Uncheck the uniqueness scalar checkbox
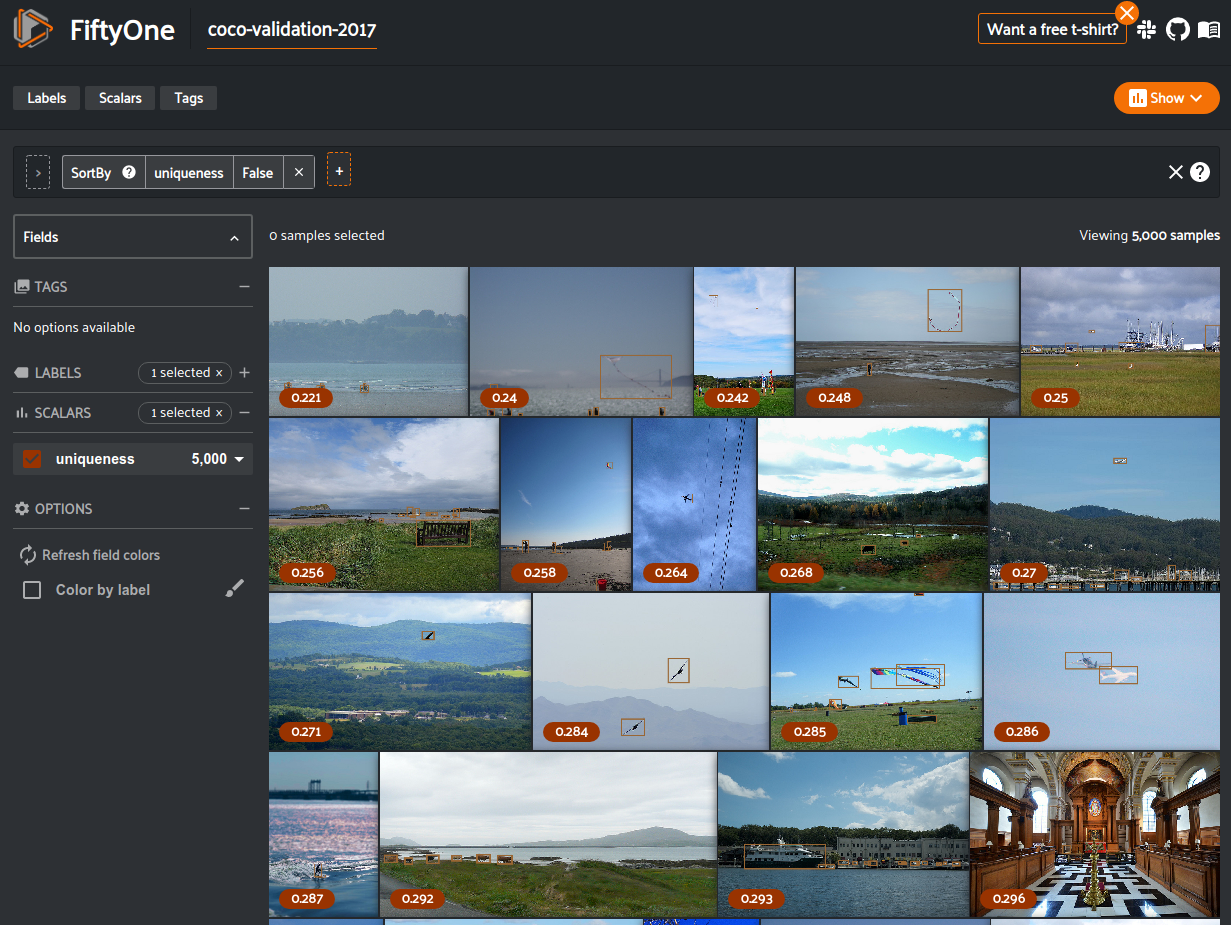 coord(32,459)
